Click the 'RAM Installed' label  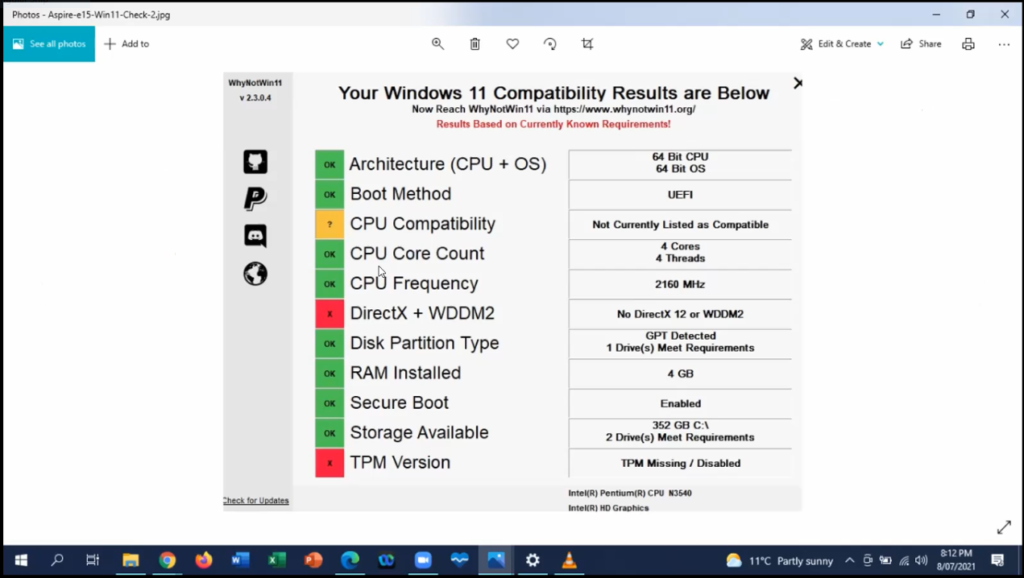tap(406, 373)
